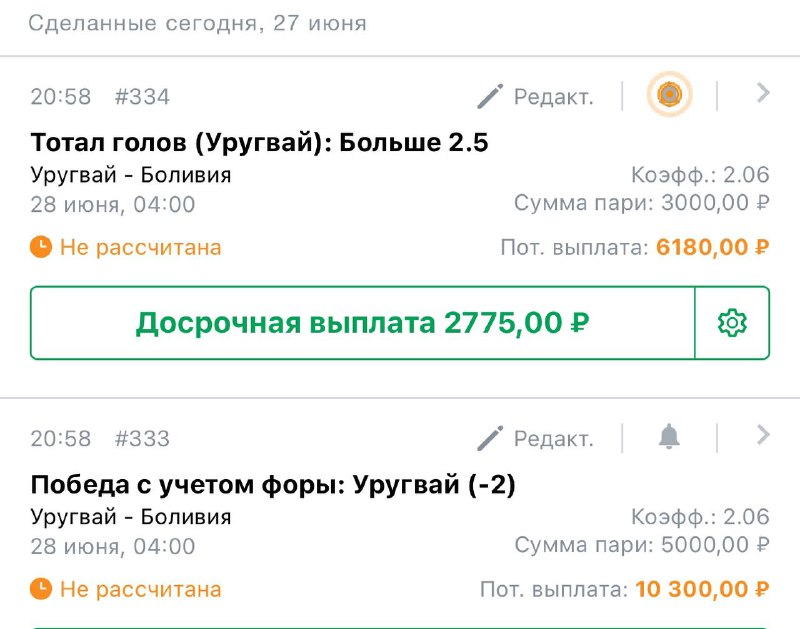Click the orange clock icon on bet #334
The height and width of the screenshot is (629, 800).
pyautogui.click(x=41, y=246)
